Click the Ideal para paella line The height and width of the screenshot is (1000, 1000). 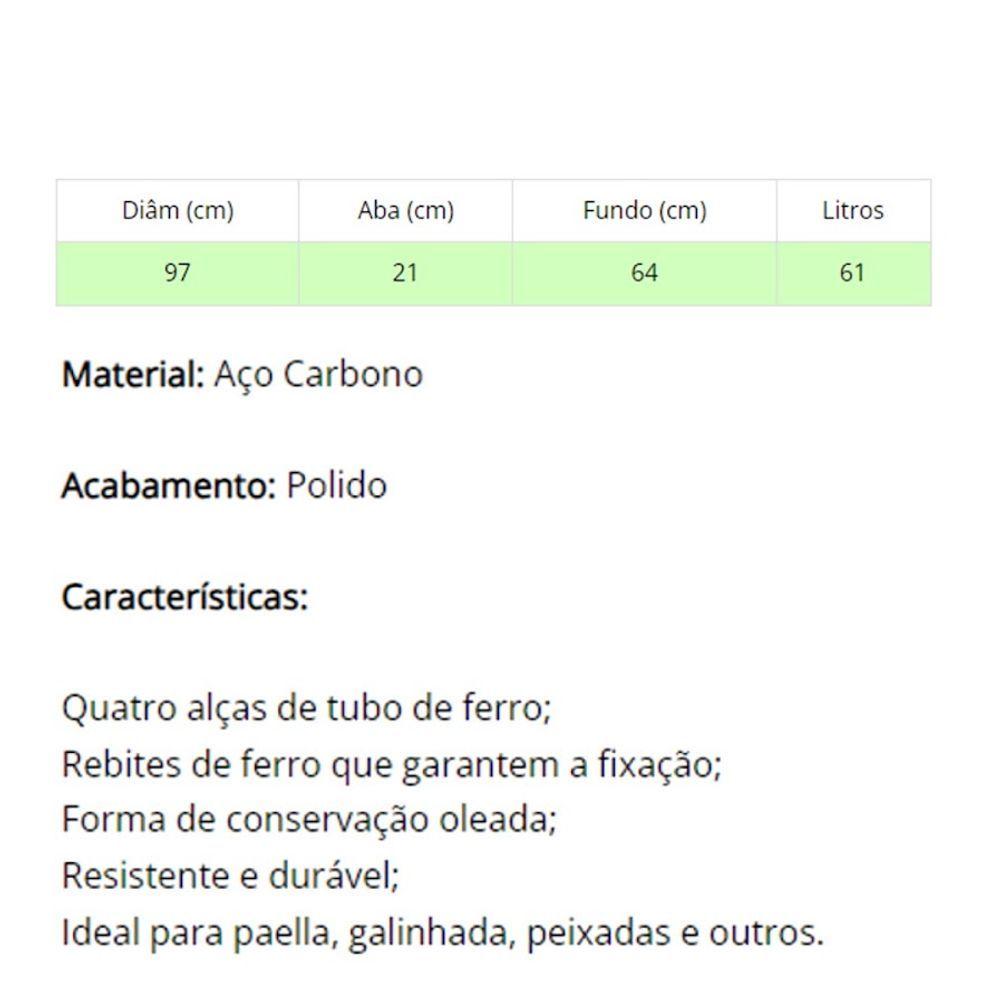[x=443, y=933]
